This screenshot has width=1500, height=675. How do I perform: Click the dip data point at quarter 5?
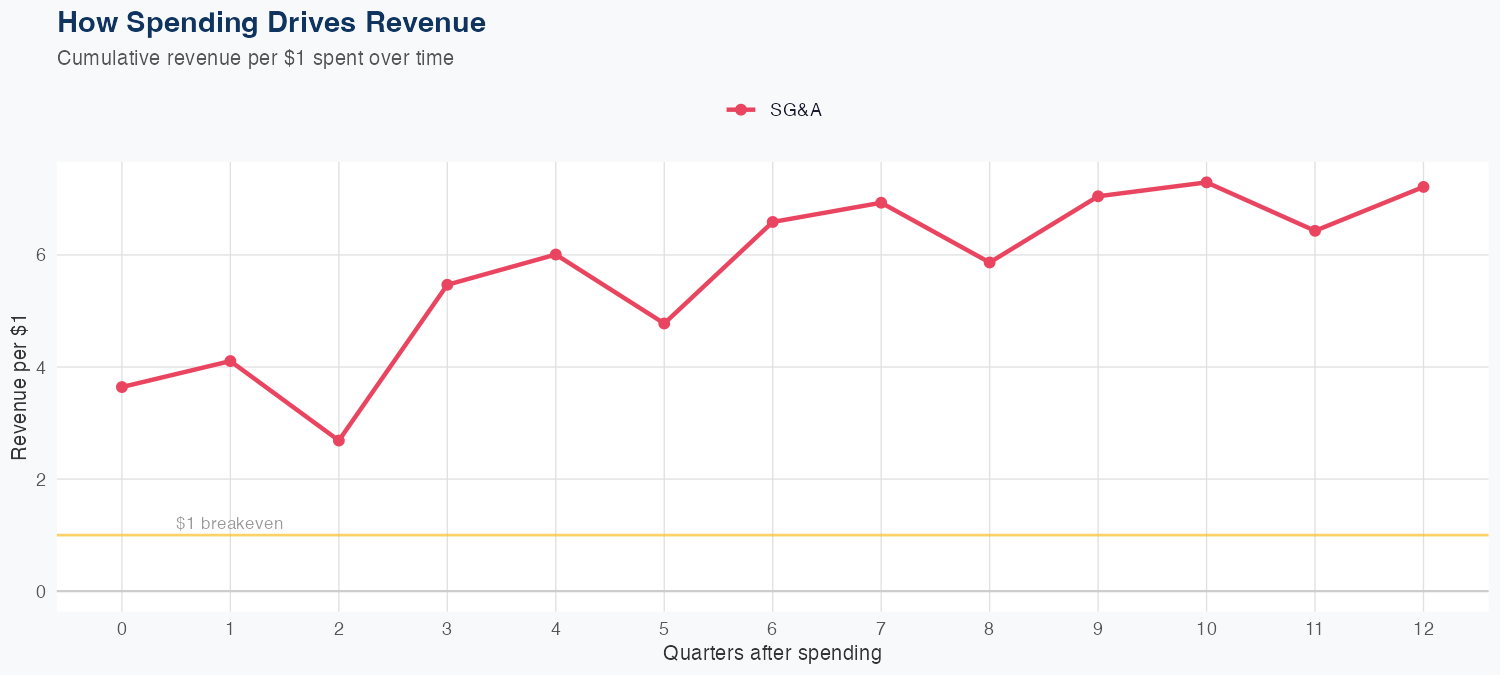[x=664, y=323]
